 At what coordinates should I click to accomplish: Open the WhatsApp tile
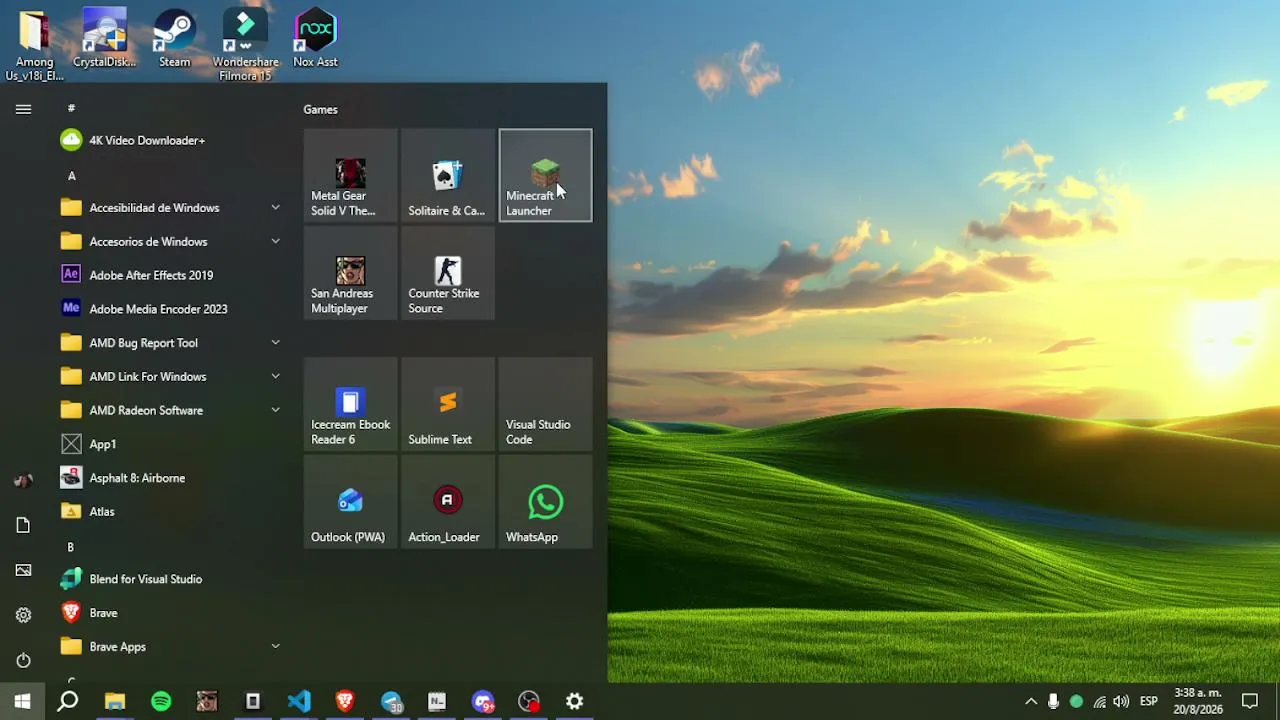tap(545, 502)
